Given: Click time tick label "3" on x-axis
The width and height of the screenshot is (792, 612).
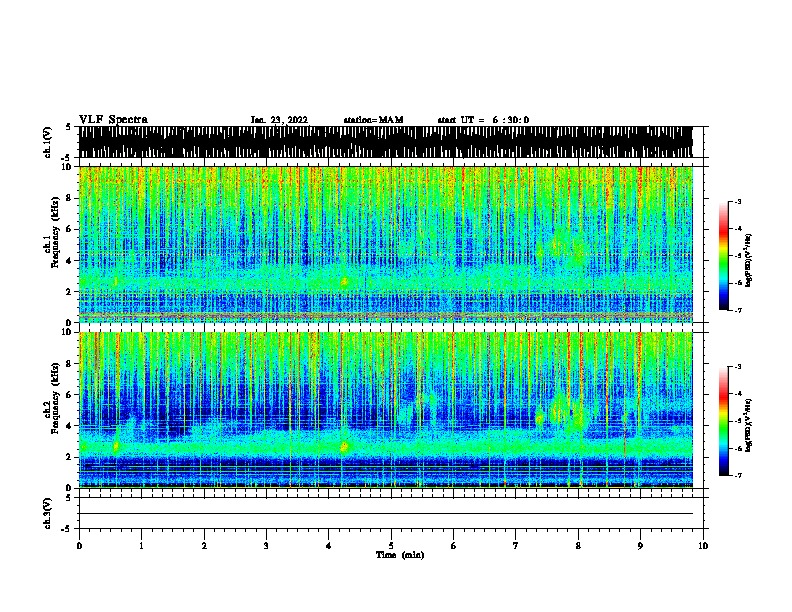Looking at the screenshot, I should [266, 546].
